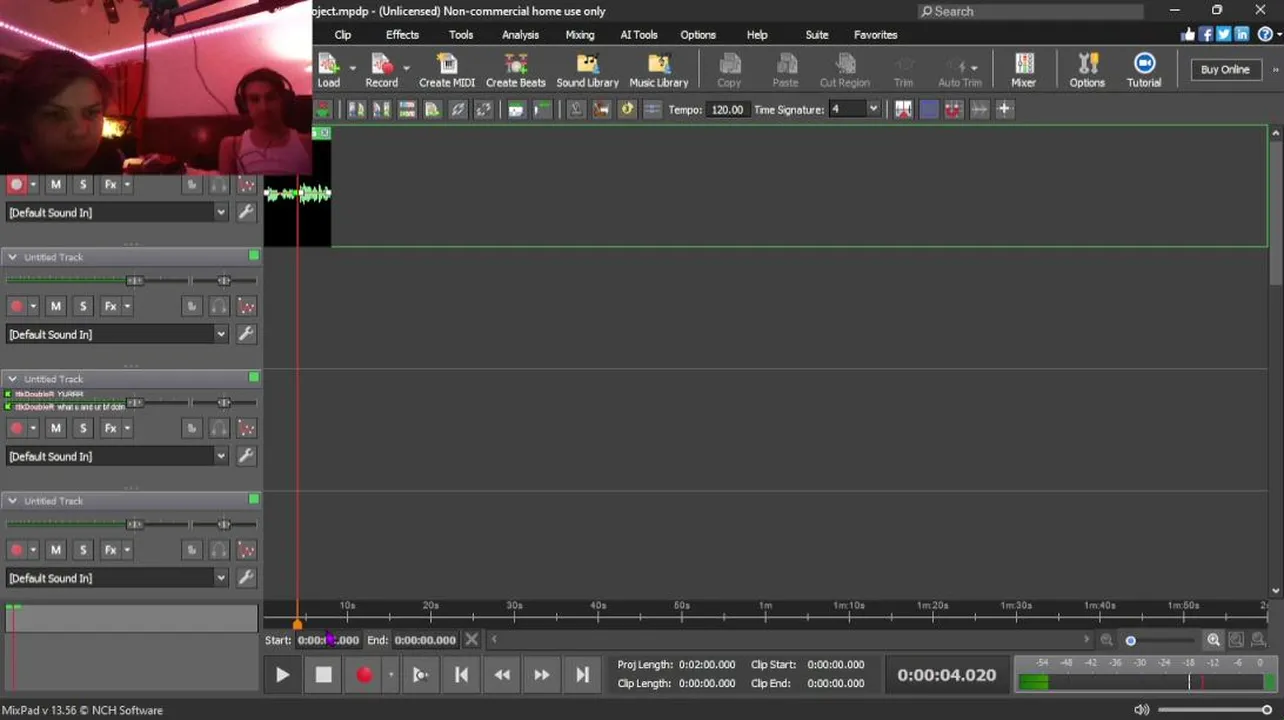Screen dimensions: 1284x720
Task: Click the Buy Online button
Action: tap(1225, 70)
